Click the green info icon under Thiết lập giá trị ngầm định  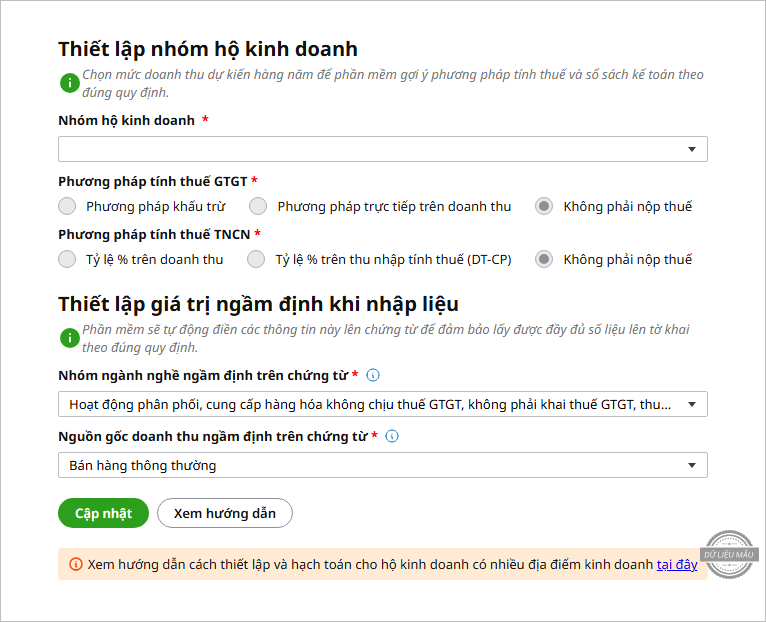pyautogui.click(x=68, y=338)
